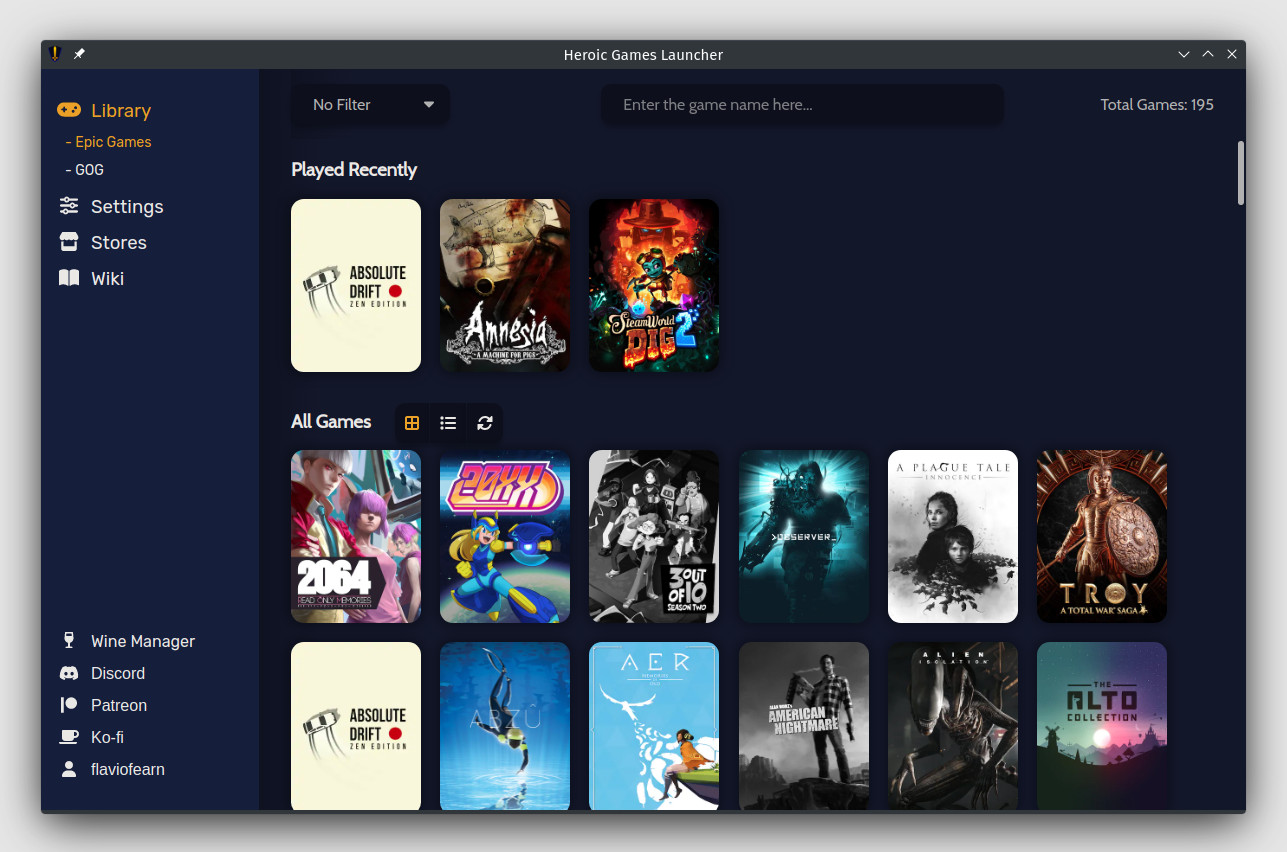The image size is (1287, 852).
Task: Open Alien Isolation game card
Action: (953, 726)
